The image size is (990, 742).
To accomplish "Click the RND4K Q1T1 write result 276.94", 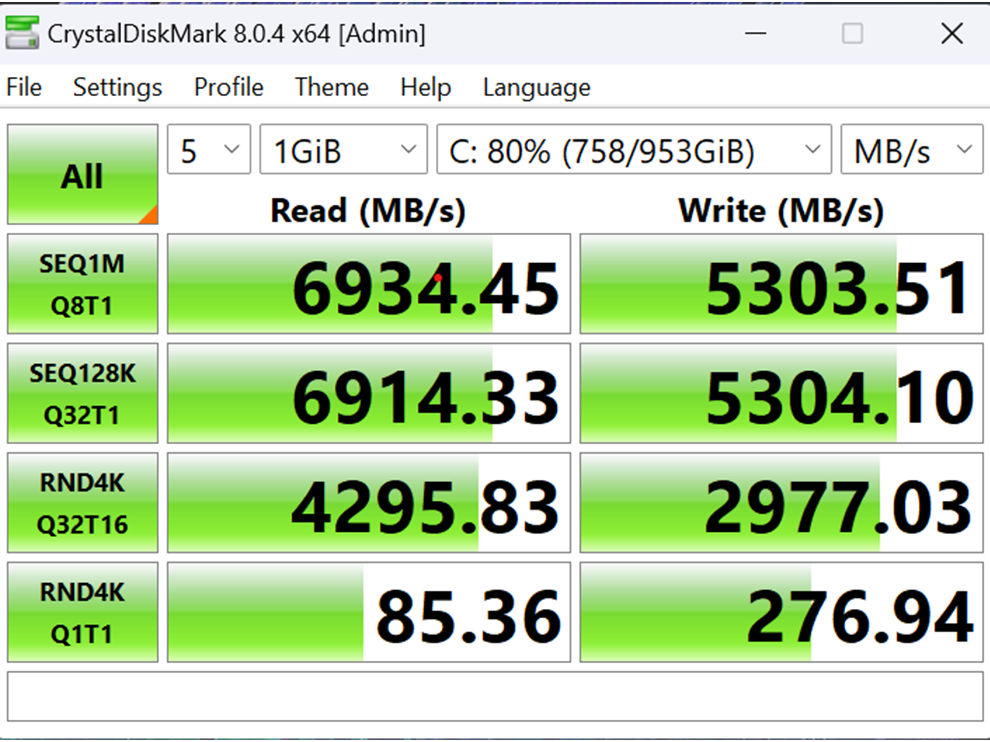I will tap(782, 613).
